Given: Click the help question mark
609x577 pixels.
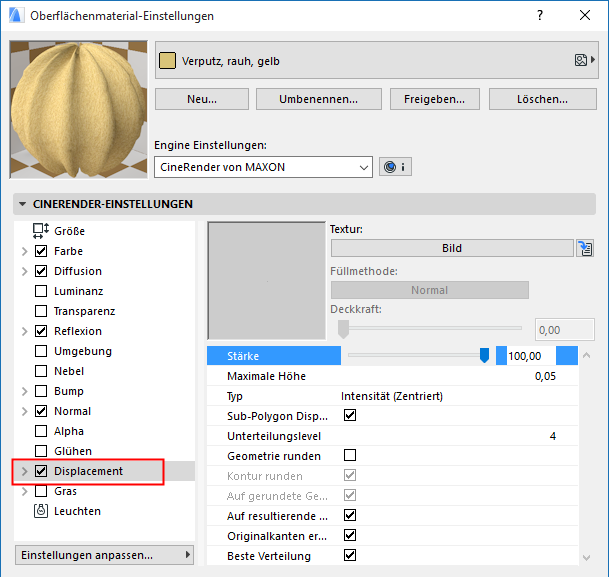Looking at the screenshot, I should (x=540, y=15).
